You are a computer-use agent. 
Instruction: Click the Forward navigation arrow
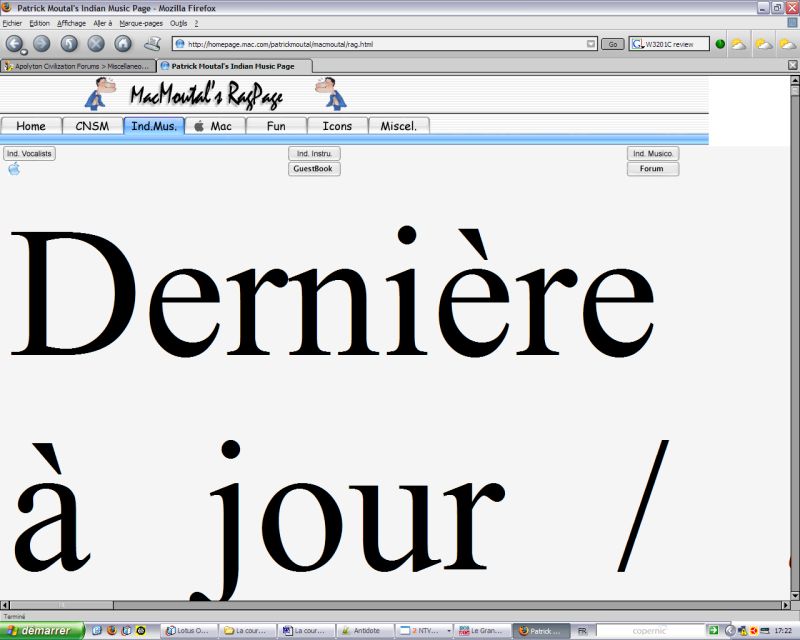tap(42, 44)
